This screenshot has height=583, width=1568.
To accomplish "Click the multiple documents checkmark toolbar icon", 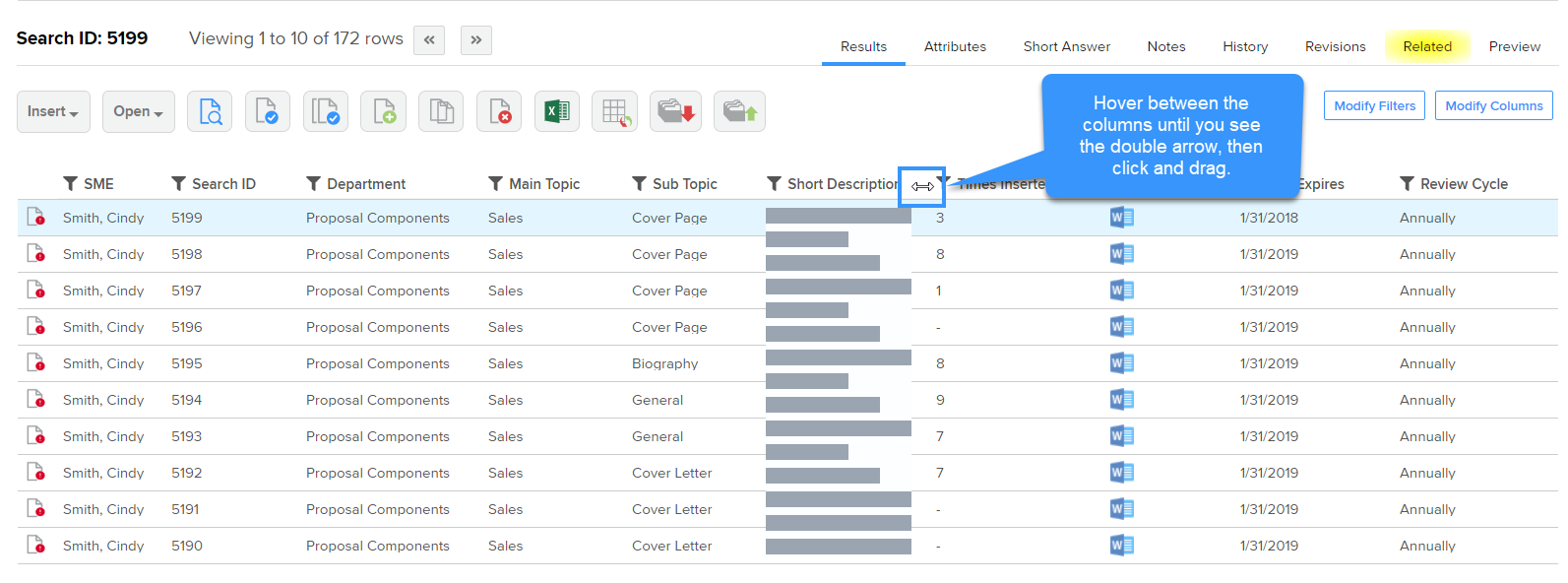I will [326, 111].
